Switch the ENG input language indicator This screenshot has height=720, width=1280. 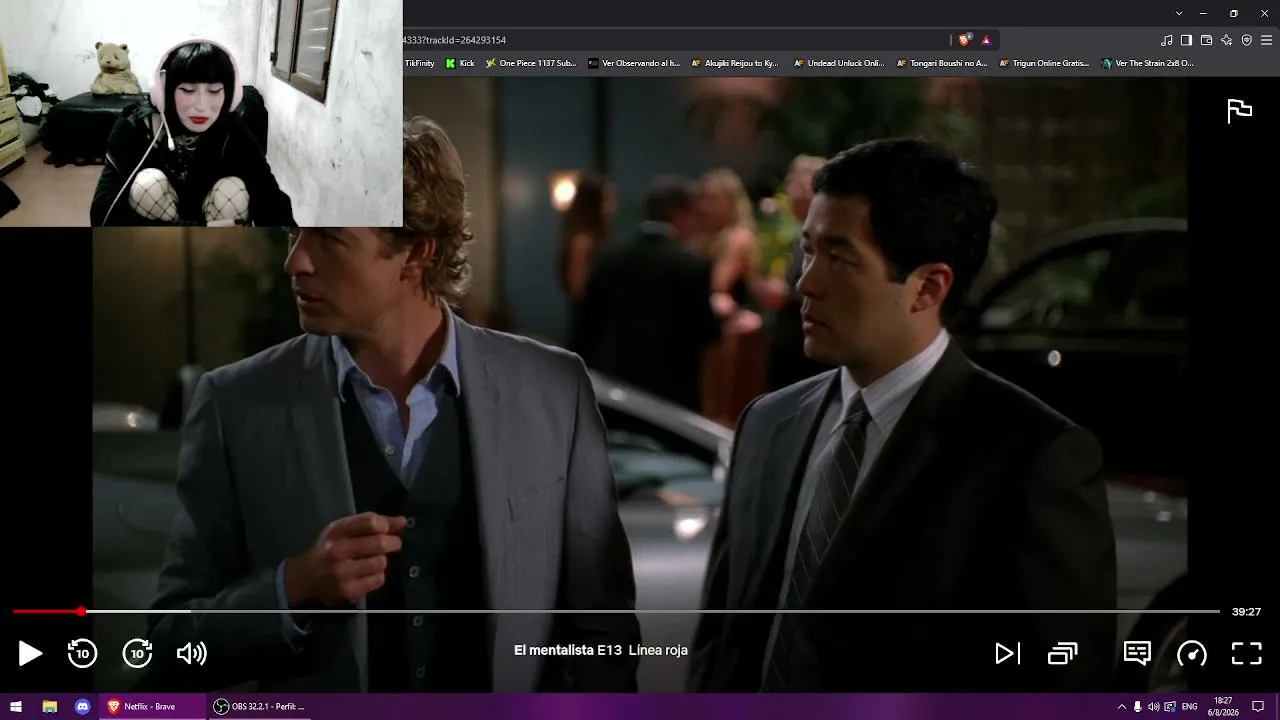click(1189, 707)
